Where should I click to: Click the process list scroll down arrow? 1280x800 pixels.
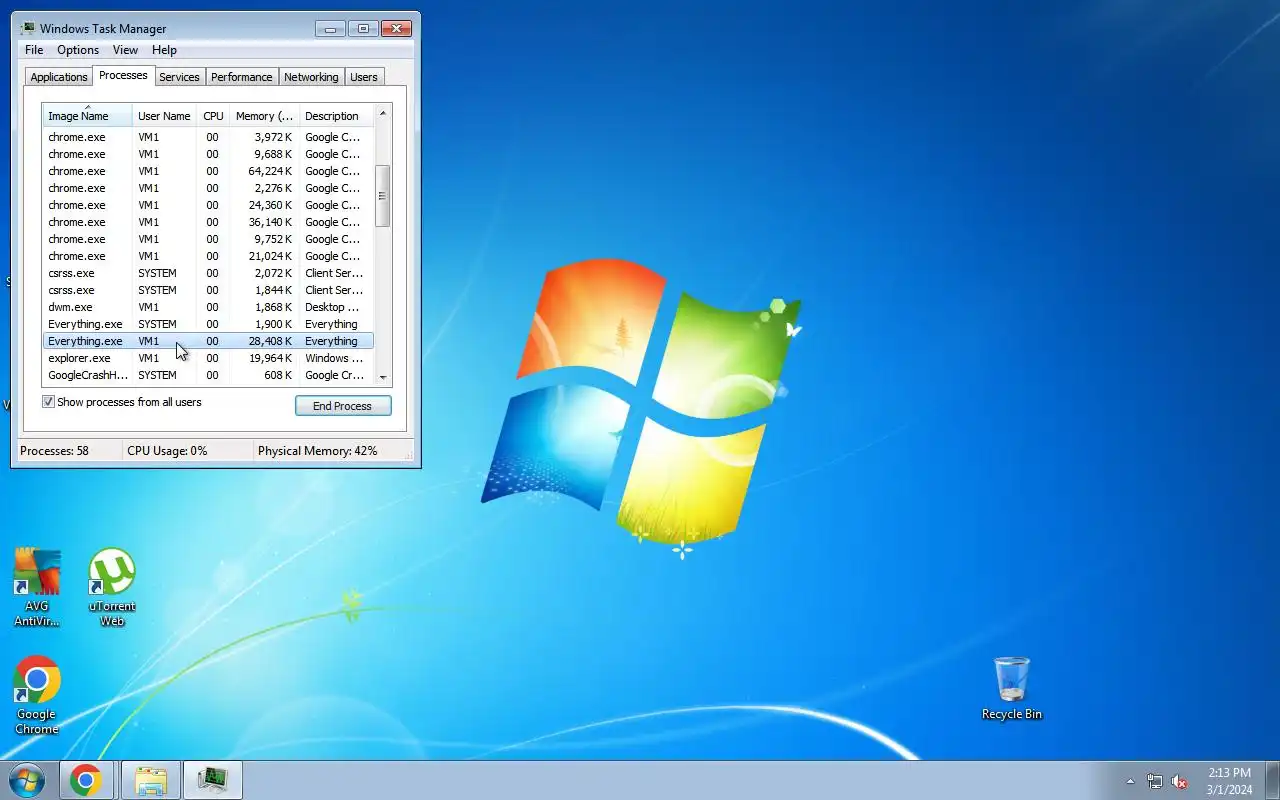(382, 377)
